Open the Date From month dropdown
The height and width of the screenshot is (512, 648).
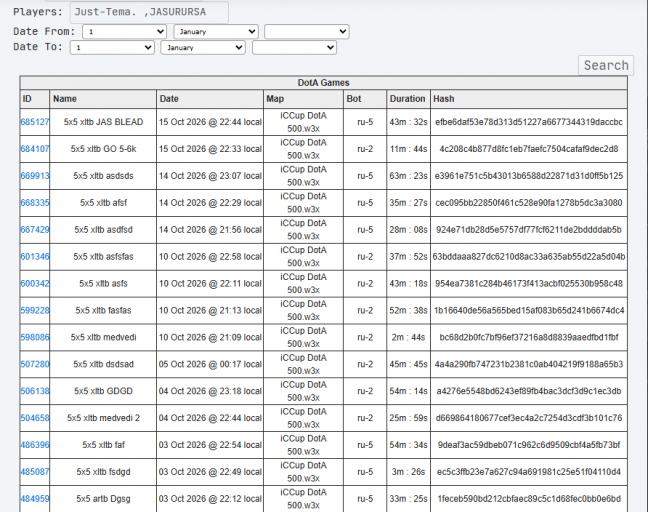tap(216, 32)
